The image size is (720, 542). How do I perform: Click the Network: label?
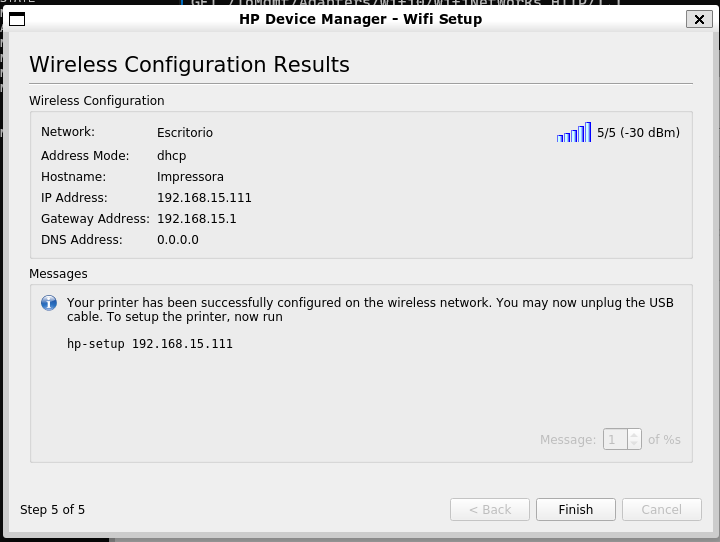[68, 132]
